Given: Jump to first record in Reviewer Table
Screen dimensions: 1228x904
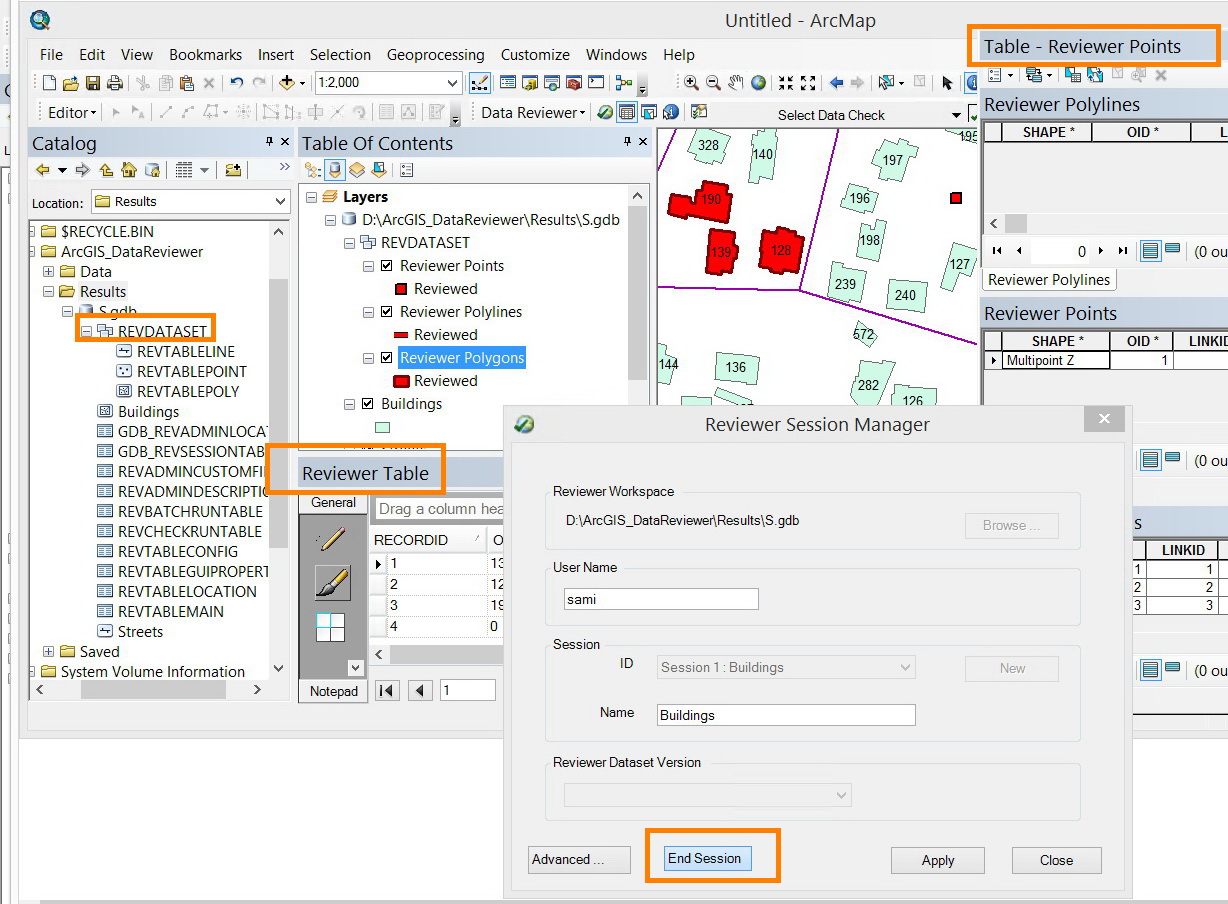Looking at the screenshot, I should point(387,690).
